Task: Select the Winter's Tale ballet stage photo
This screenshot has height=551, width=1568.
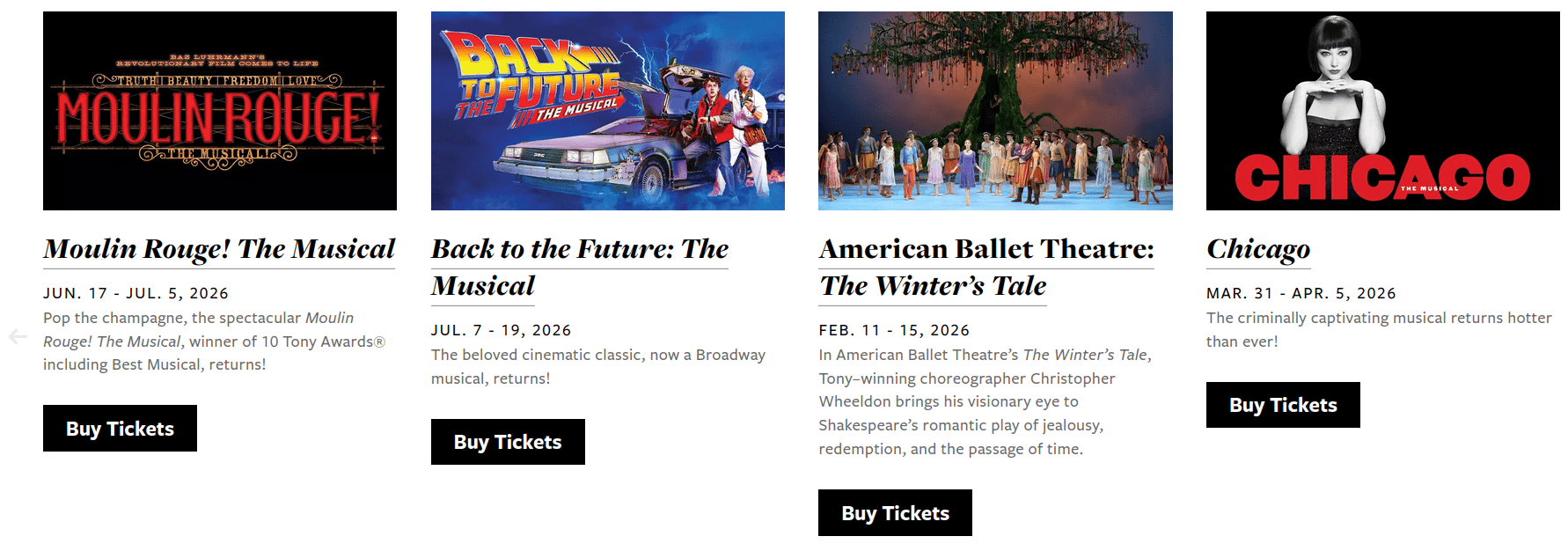Action: [995, 111]
